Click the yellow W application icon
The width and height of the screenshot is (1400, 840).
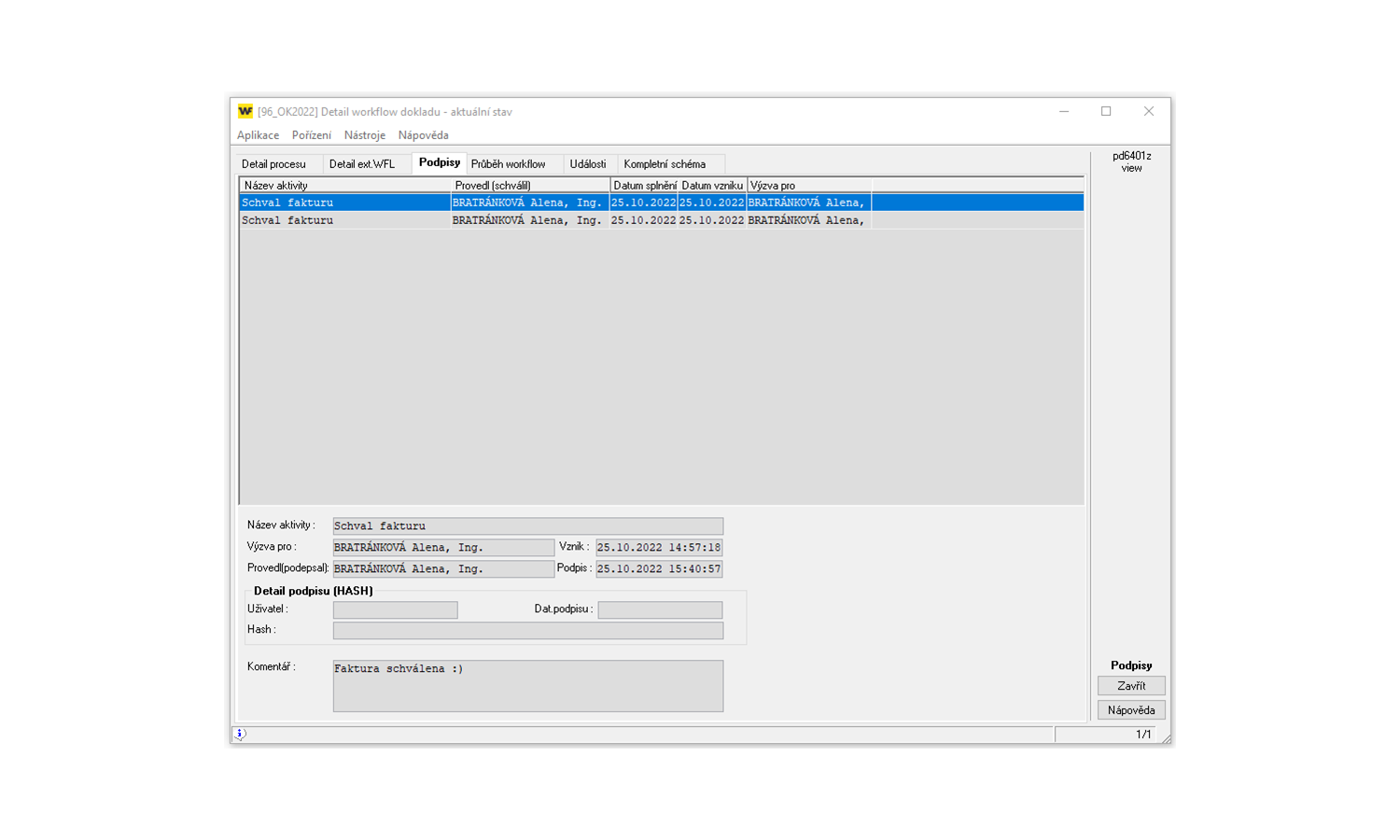(245, 111)
